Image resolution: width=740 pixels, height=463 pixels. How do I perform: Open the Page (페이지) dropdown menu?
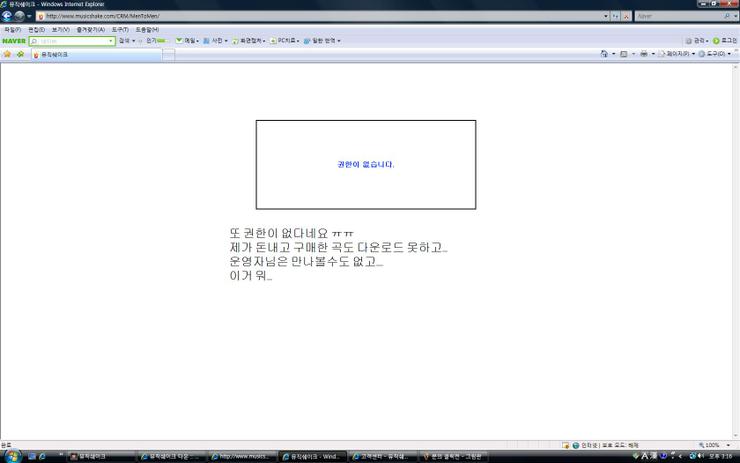click(x=677, y=54)
